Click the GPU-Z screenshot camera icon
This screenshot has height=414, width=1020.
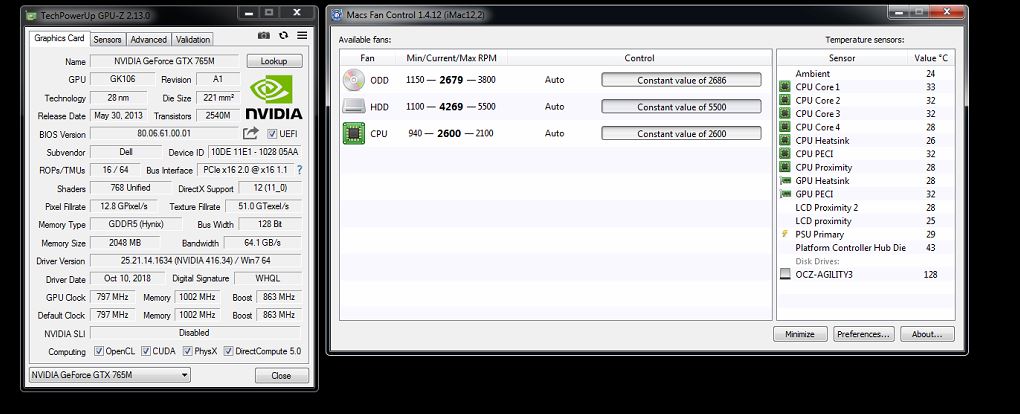click(x=263, y=36)
